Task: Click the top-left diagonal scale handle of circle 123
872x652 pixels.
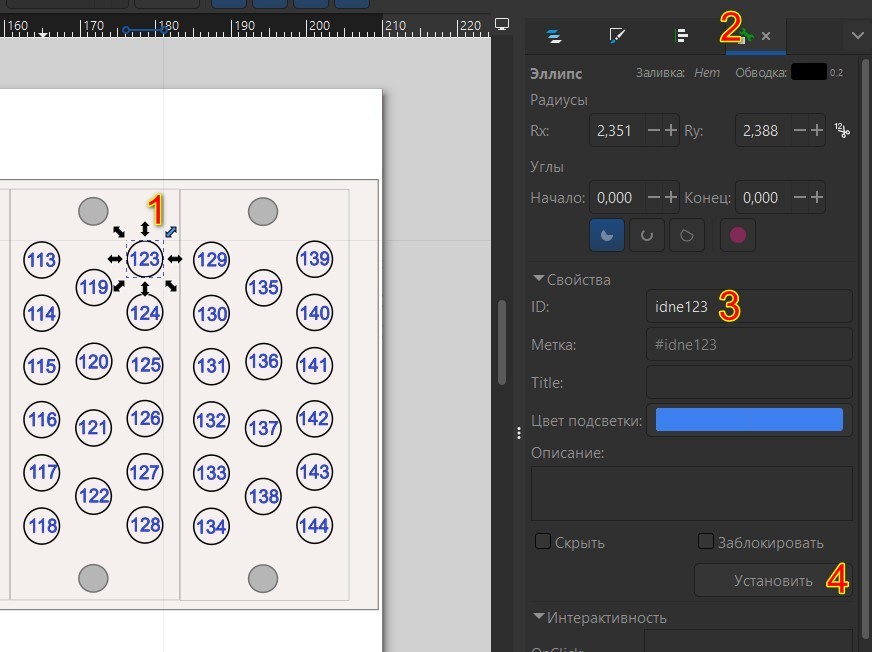Action: (118, 231)
